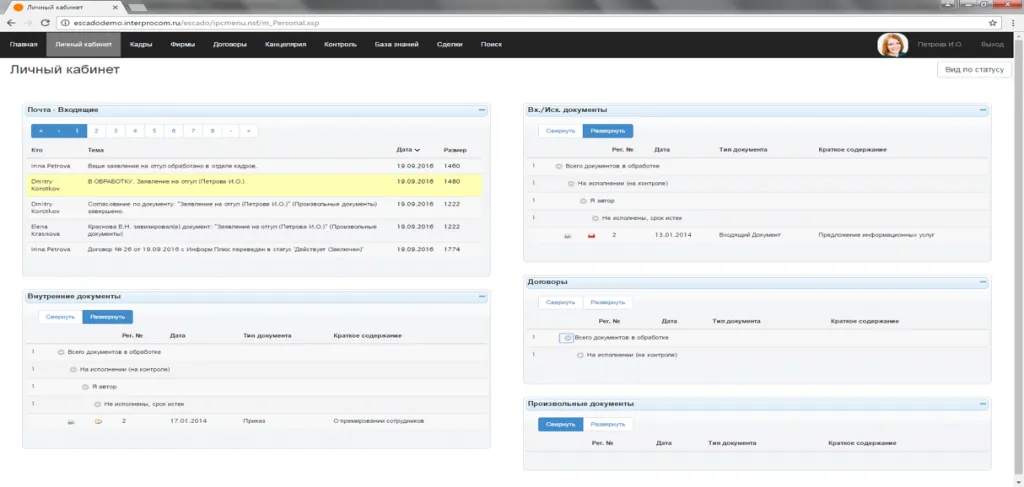The height and width of the screenshot is (487, 1024).
Task: Open the Chrome three-dot menu
Action: pyautogui.click(x=1012, y=21)
